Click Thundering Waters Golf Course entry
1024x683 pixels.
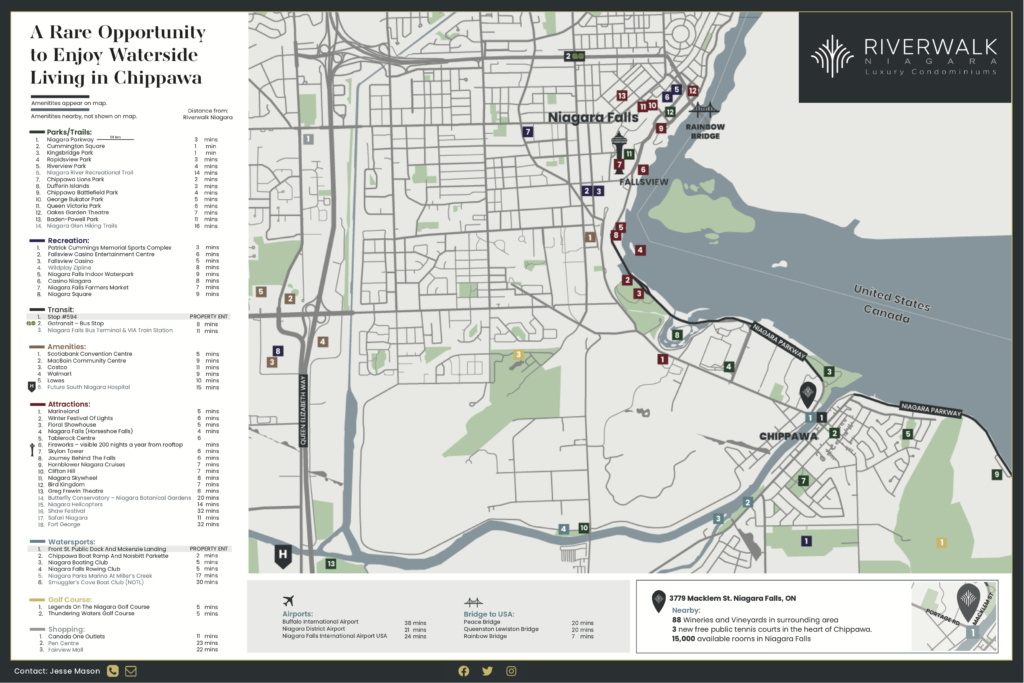(x=91, y=614)
